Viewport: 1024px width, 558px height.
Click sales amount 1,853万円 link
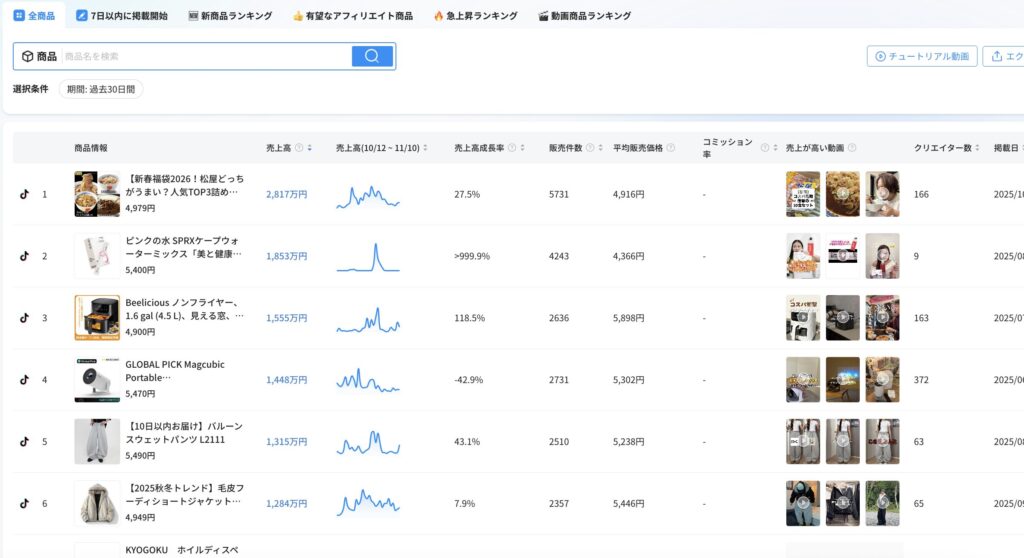286,256
